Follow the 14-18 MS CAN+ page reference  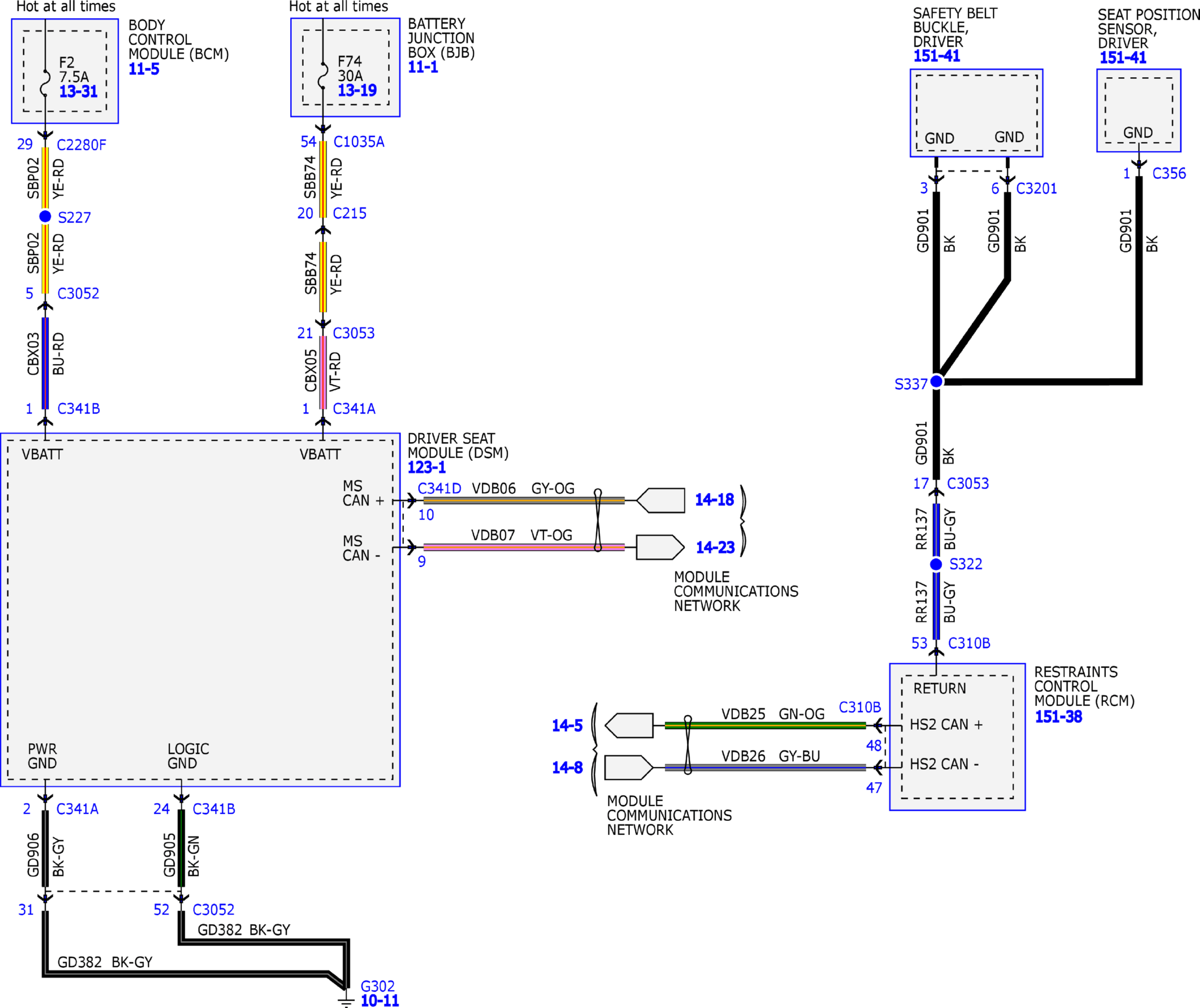coord(714,500)
